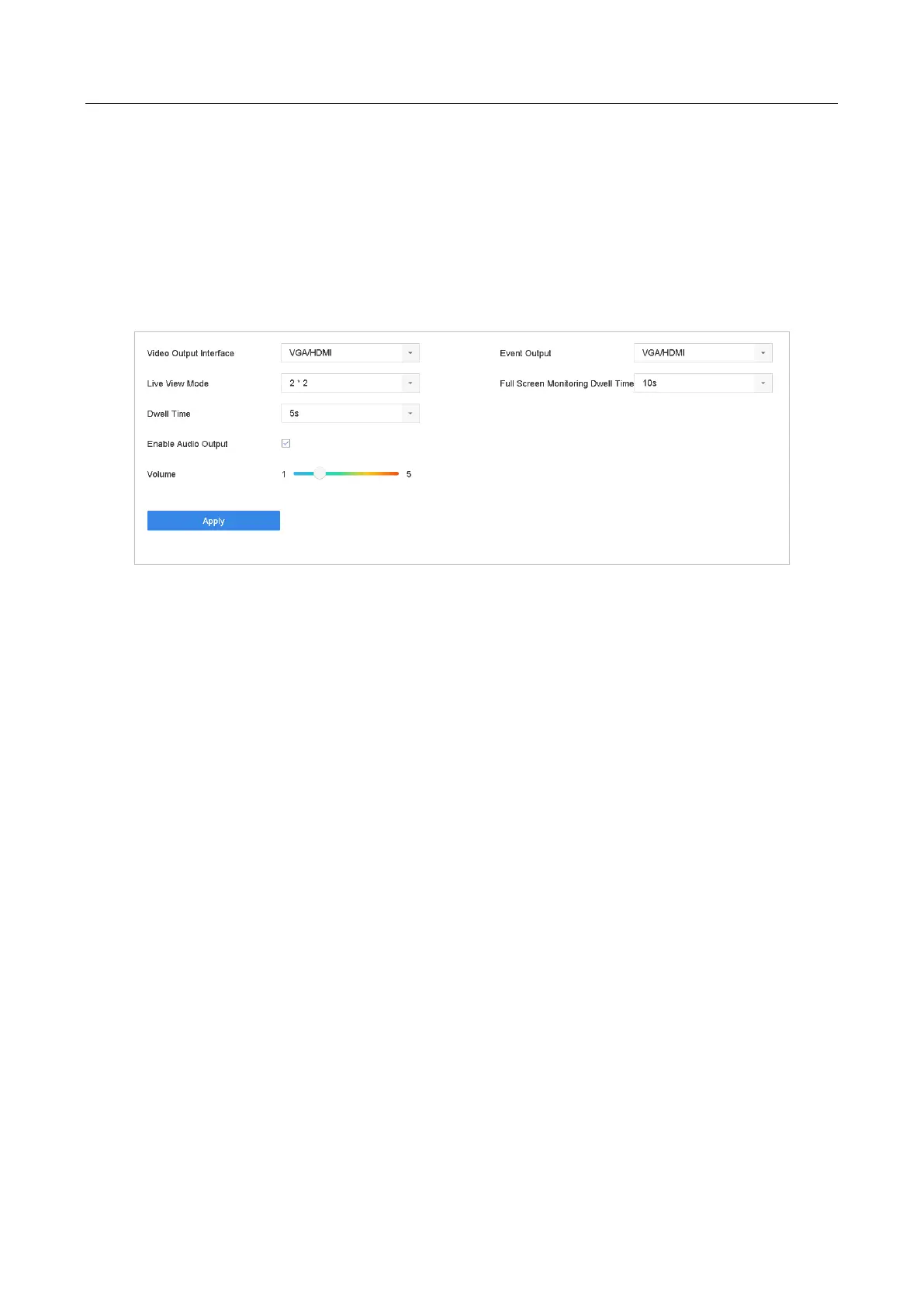
Task: Click the Volume label
Action: point(161,474)
